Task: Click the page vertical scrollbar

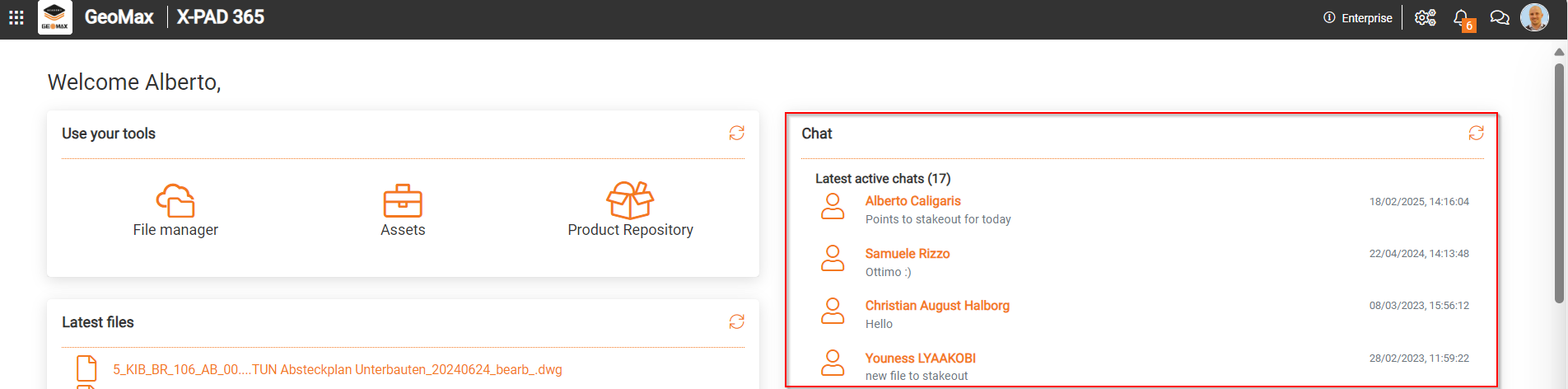Action: pyautogui.click(x=1559, y=181)
